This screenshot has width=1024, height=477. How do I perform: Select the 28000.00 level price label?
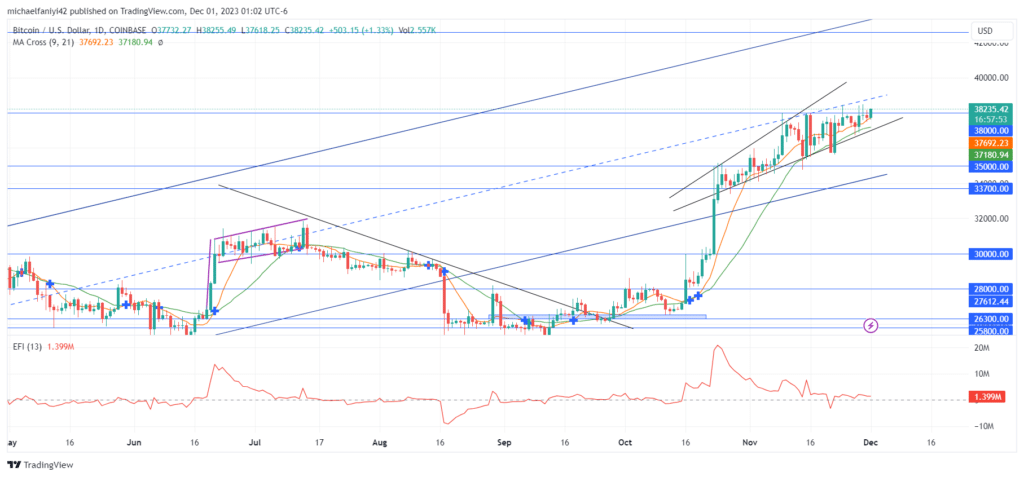pyautogui.click(x=991, y=289)
